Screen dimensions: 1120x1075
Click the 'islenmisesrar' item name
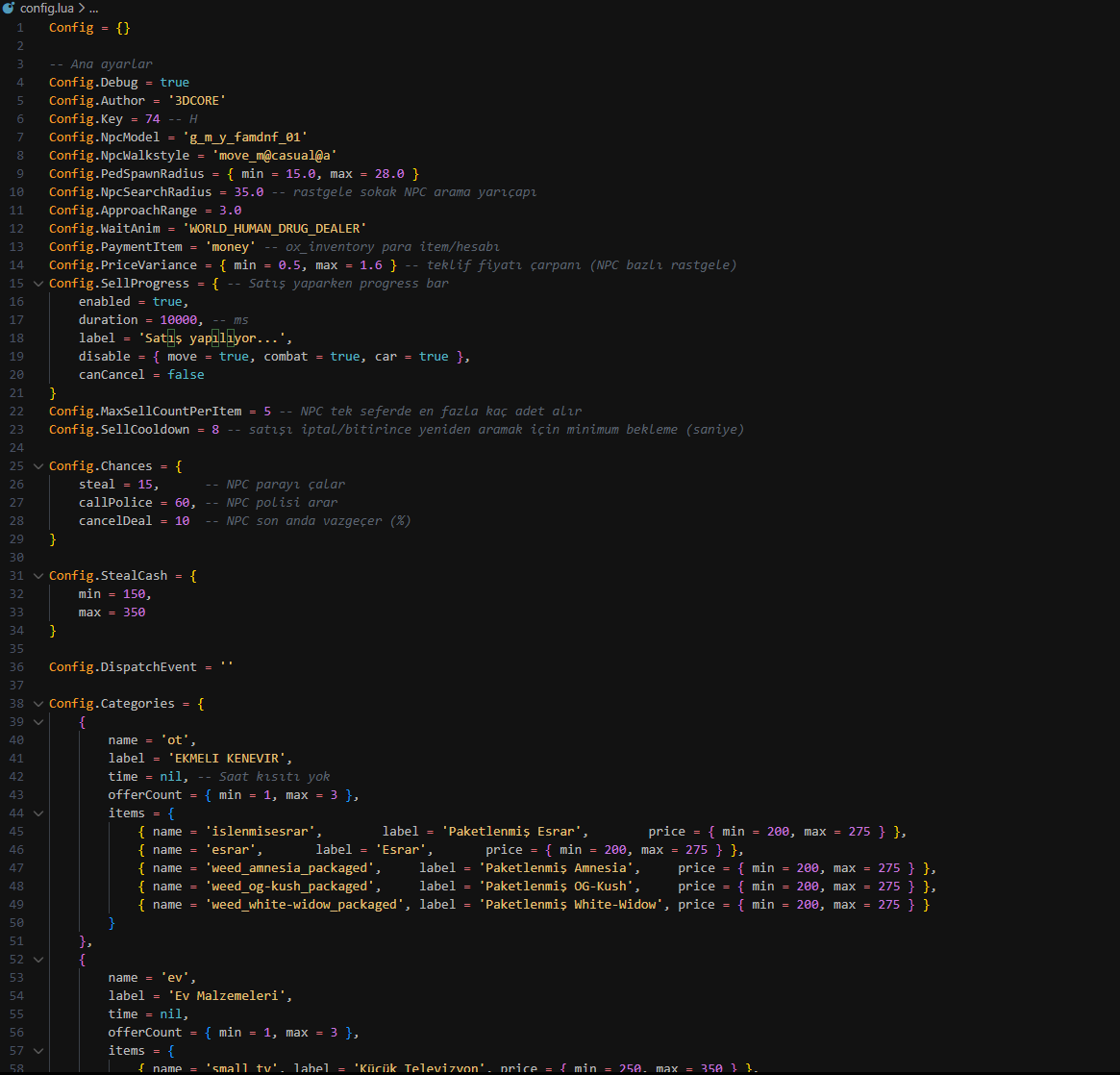260,832
